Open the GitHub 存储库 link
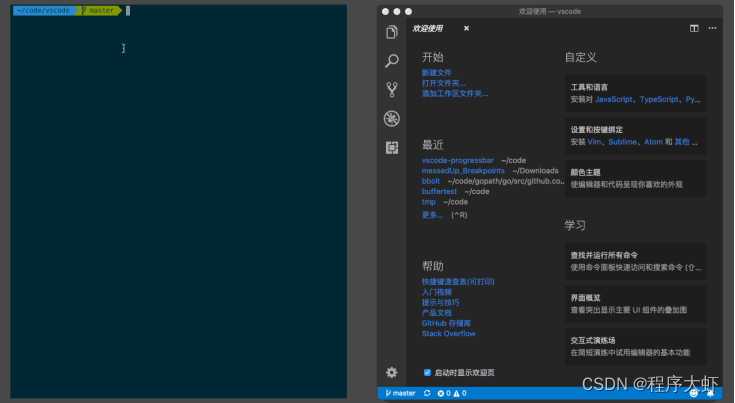This screenshot has height=403, width=735. coord(446,323)
